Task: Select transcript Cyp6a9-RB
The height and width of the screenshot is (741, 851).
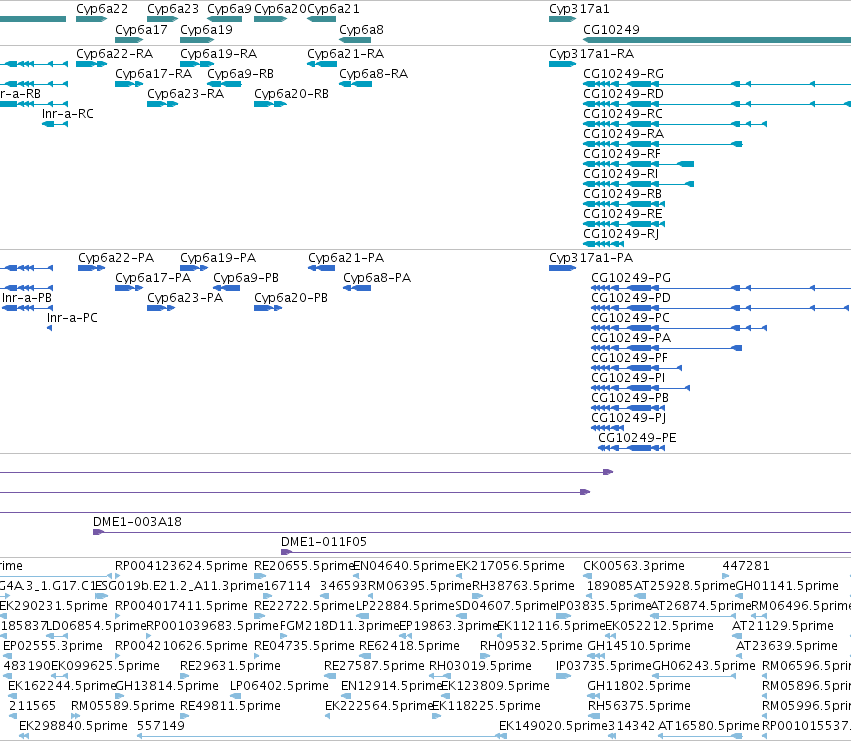Action: [240, 73]
